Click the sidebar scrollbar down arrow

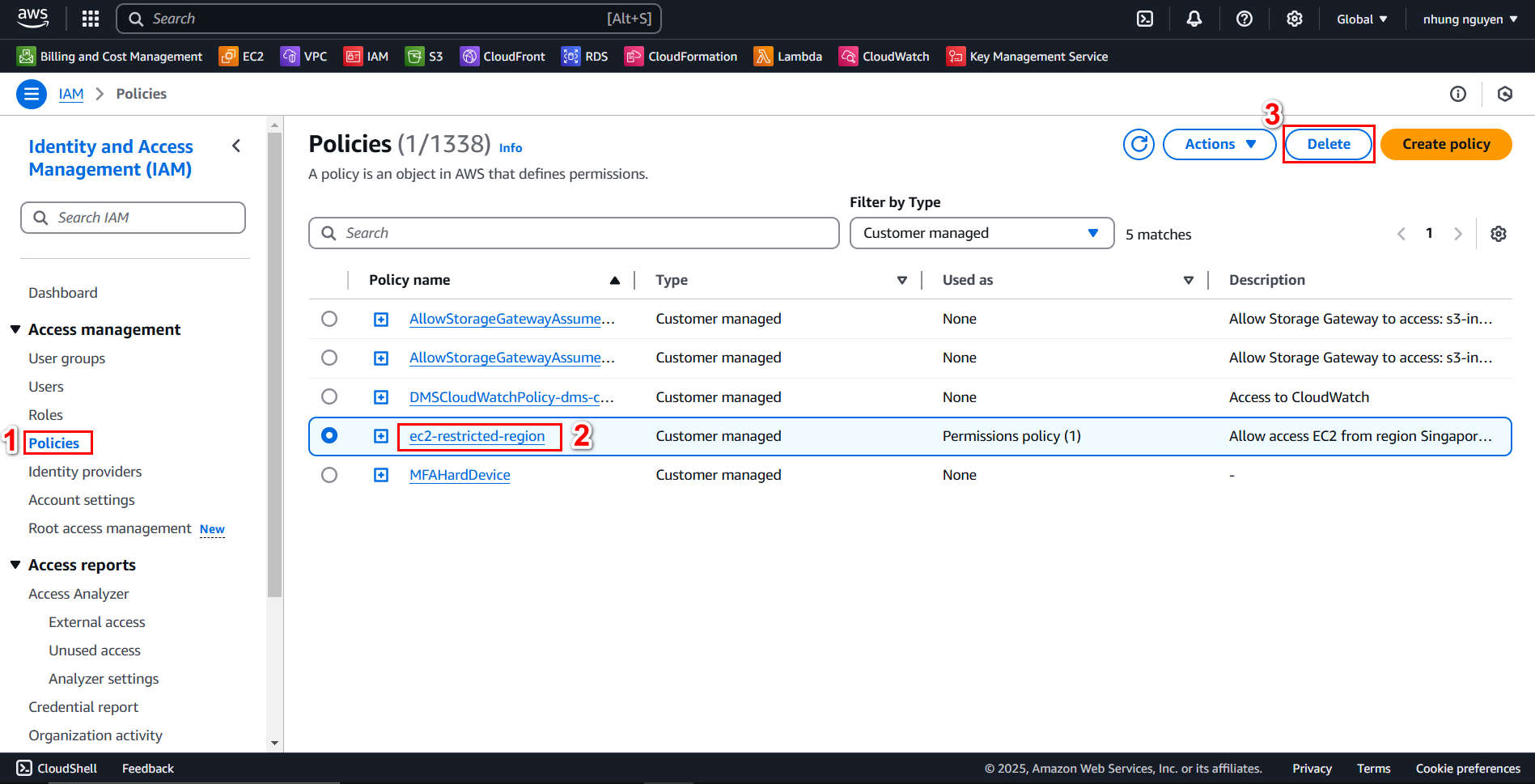coord(274,743)
